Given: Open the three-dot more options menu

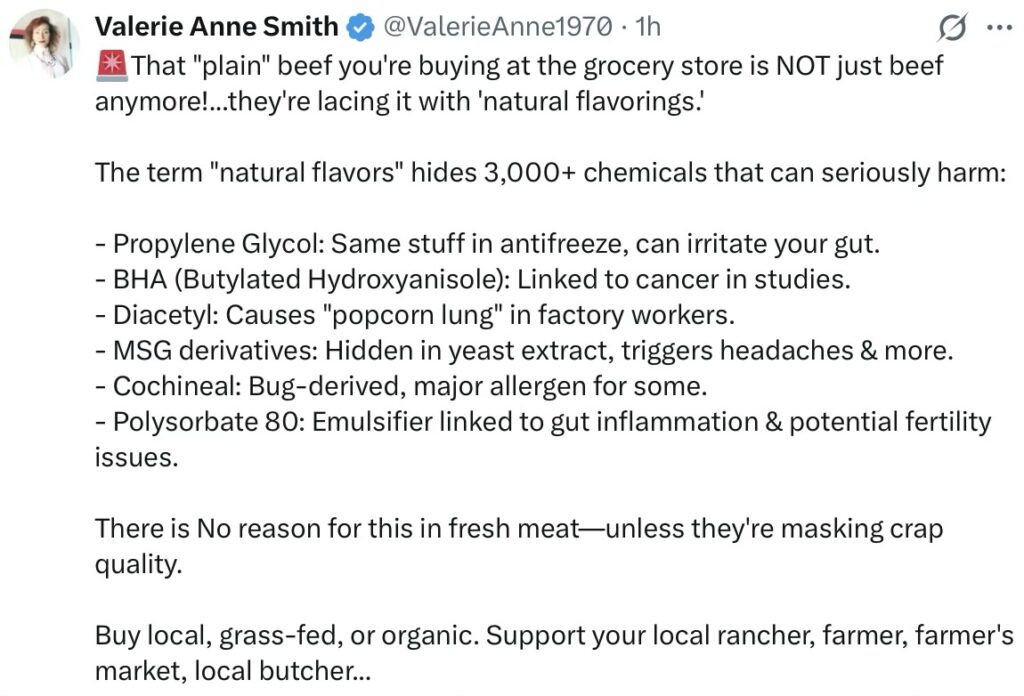Looking at the screenshot, I should 999,29.
